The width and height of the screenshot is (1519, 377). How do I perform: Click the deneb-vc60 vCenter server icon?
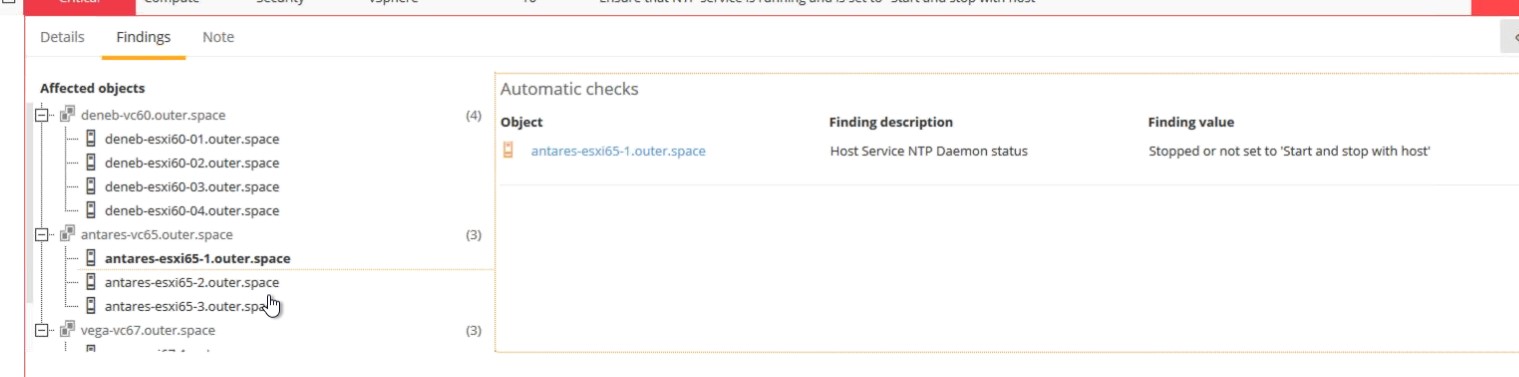tap(67, 114)
